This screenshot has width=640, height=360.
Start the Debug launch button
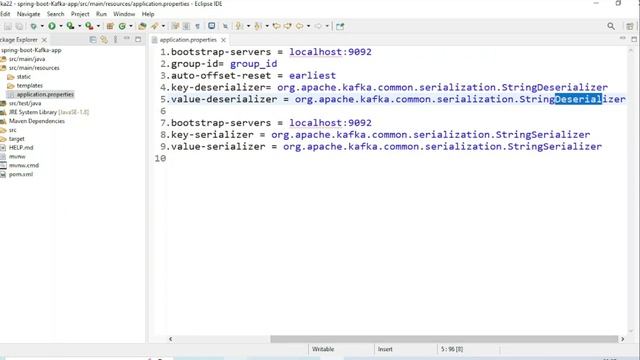pos(33,26)
